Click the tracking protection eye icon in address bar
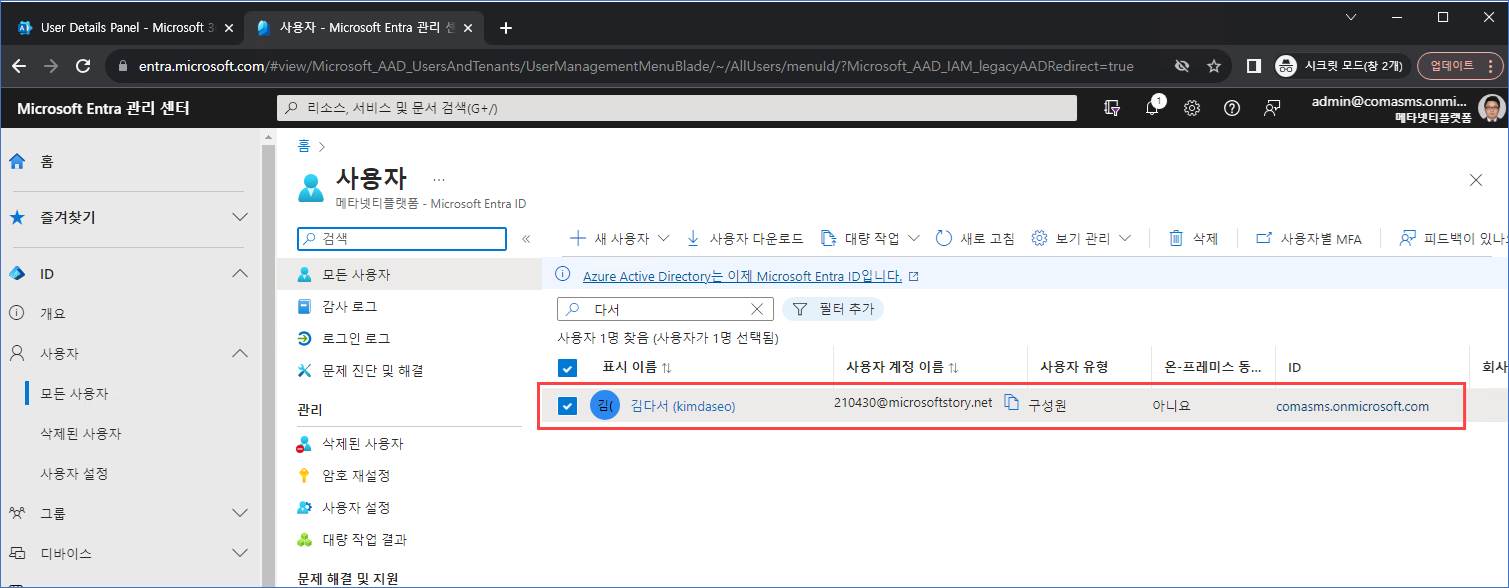Image resolution: width=1509 pixels, height=588 pixels. point(1182,66)
